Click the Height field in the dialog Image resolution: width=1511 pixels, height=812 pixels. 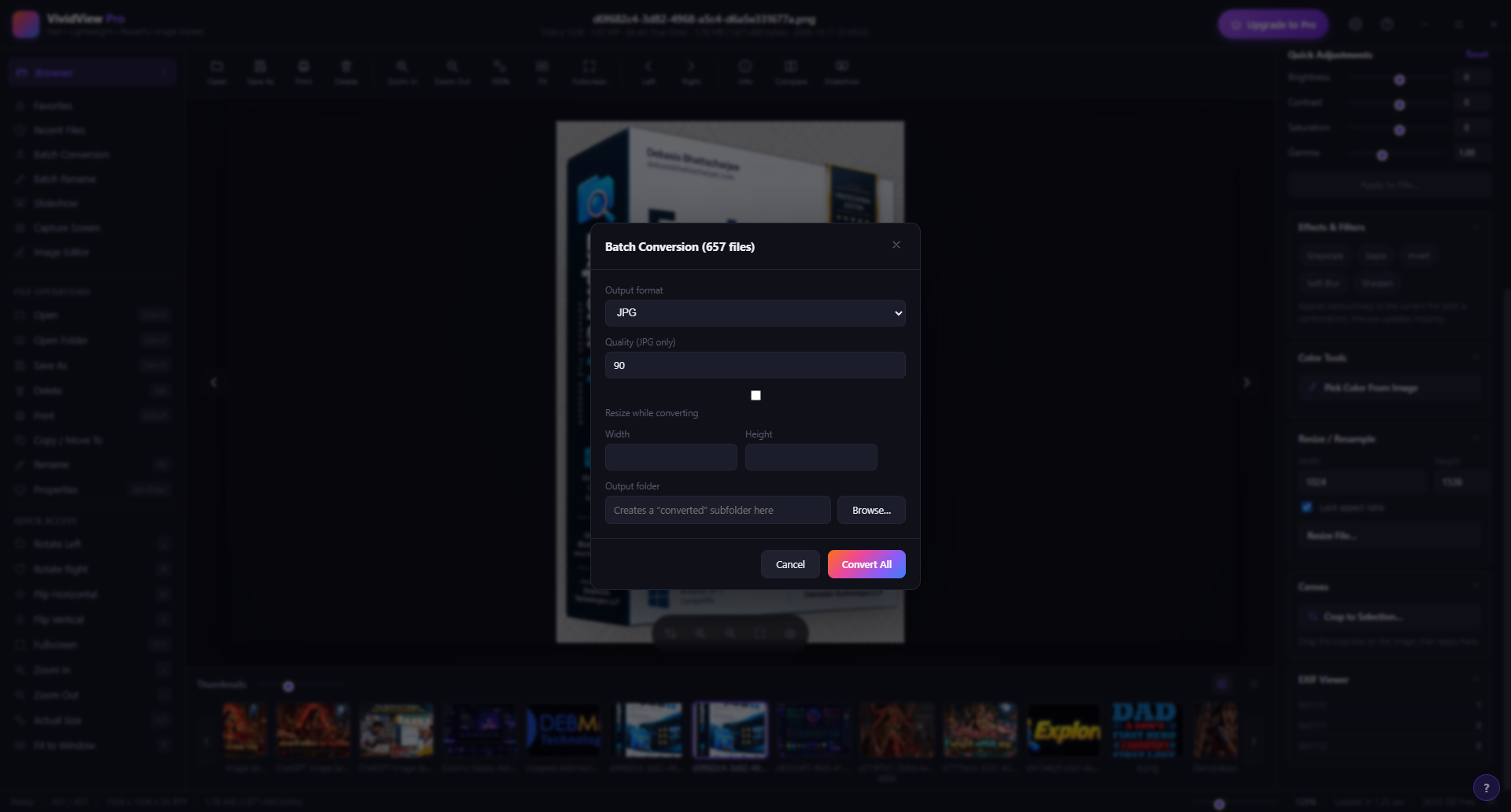coord(811,457)
